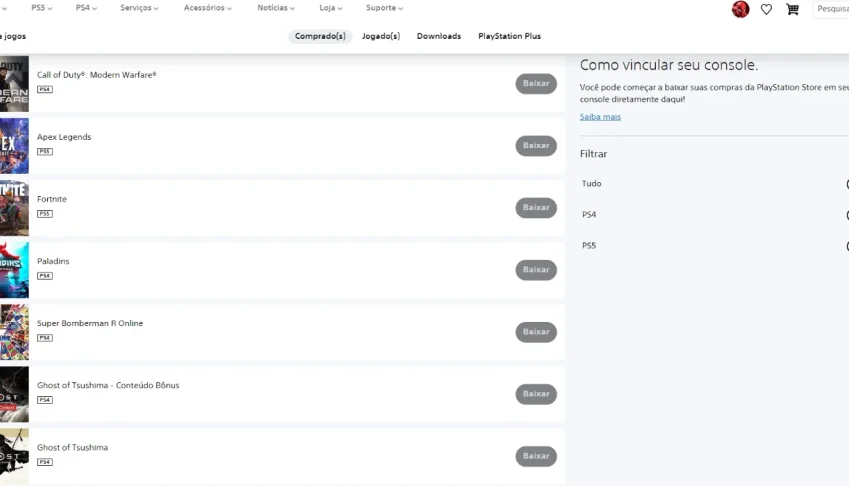The width and height of the screenshot is (849, 486).
Task: Click the PS4 badge under Super Bomberman R Online
Action: [x=45, y=338]
